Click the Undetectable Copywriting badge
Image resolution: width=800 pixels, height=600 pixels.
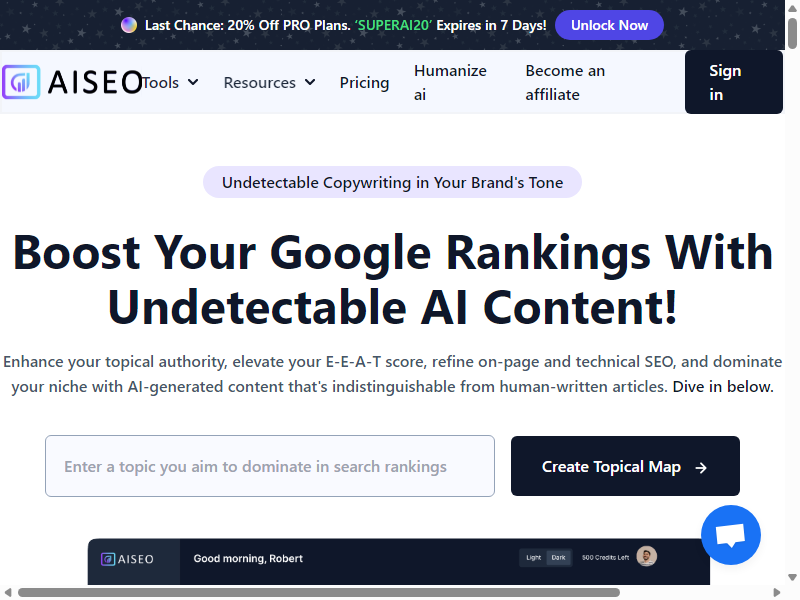pyautogui.click(x=392, y=182)
